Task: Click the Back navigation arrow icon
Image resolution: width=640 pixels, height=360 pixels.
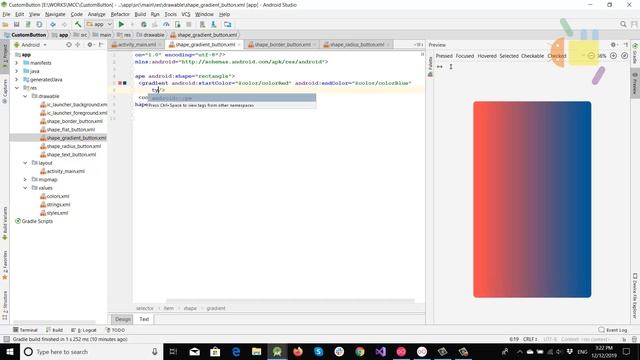Action: [x=53, y=24]
